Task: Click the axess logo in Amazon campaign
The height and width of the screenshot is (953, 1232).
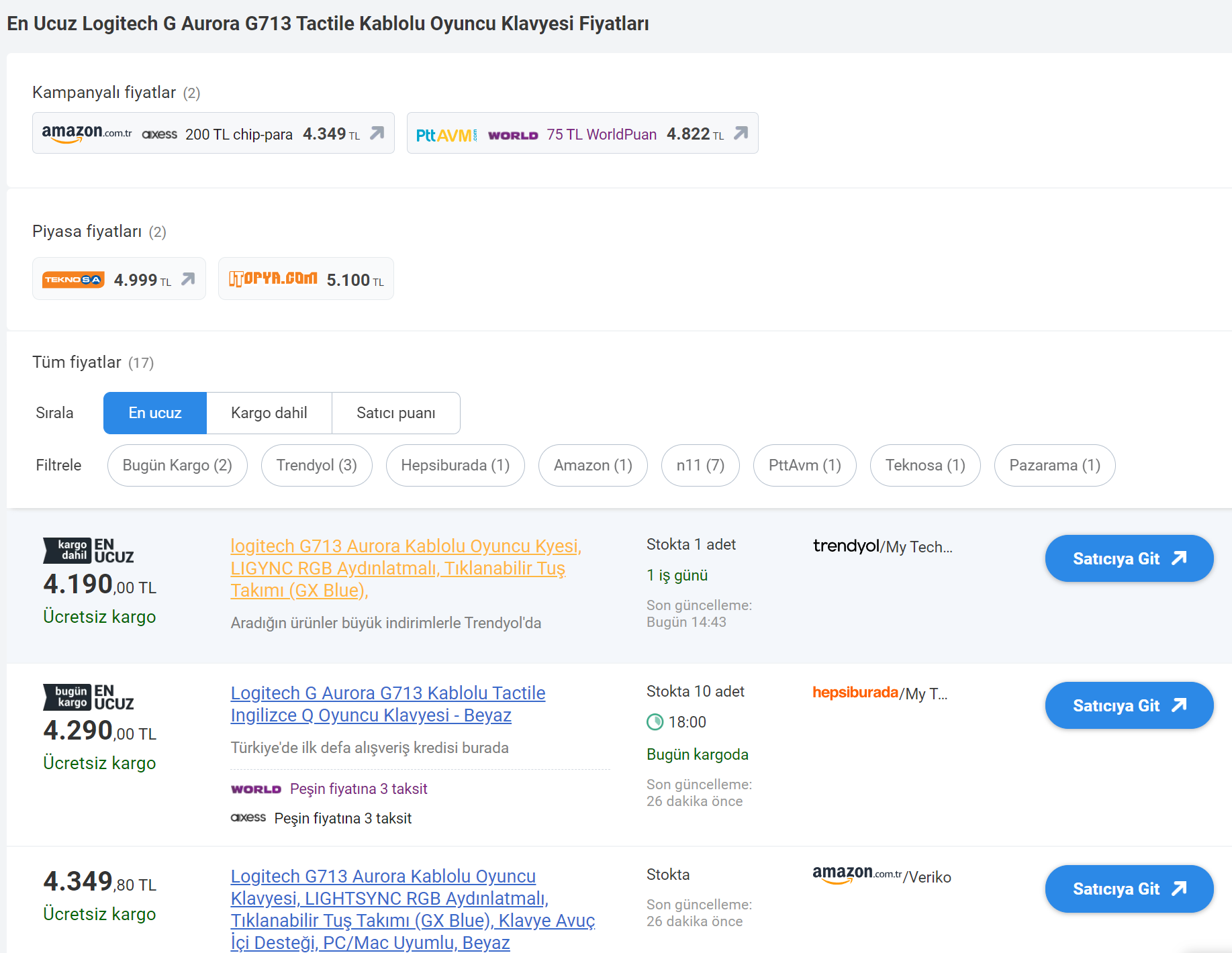Action: tap(160, 134)
